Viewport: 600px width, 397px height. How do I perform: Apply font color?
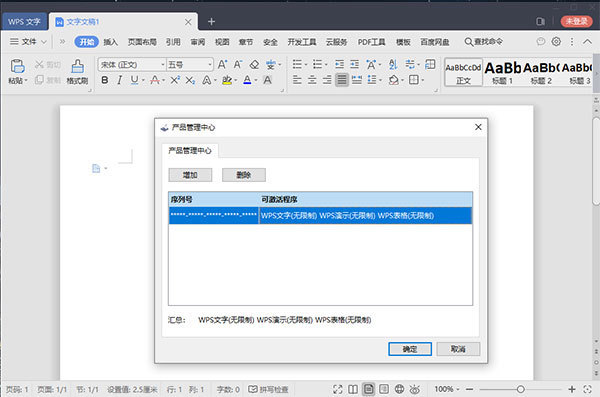click(247, 80)
